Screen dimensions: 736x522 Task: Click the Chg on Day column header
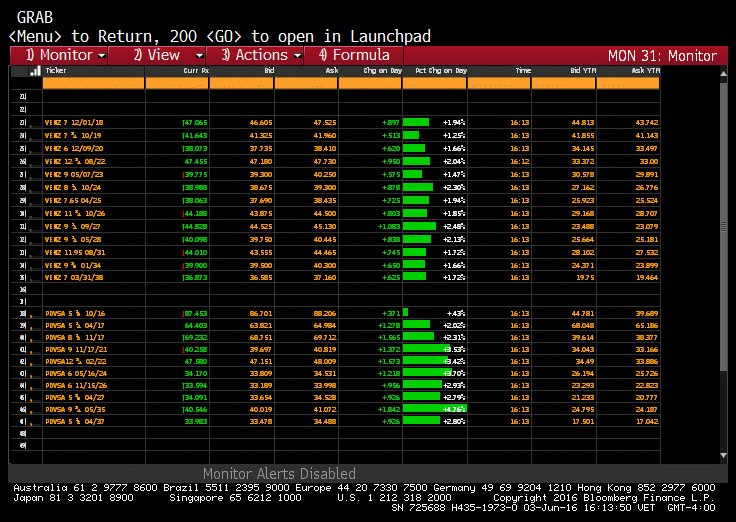point(383,71)
